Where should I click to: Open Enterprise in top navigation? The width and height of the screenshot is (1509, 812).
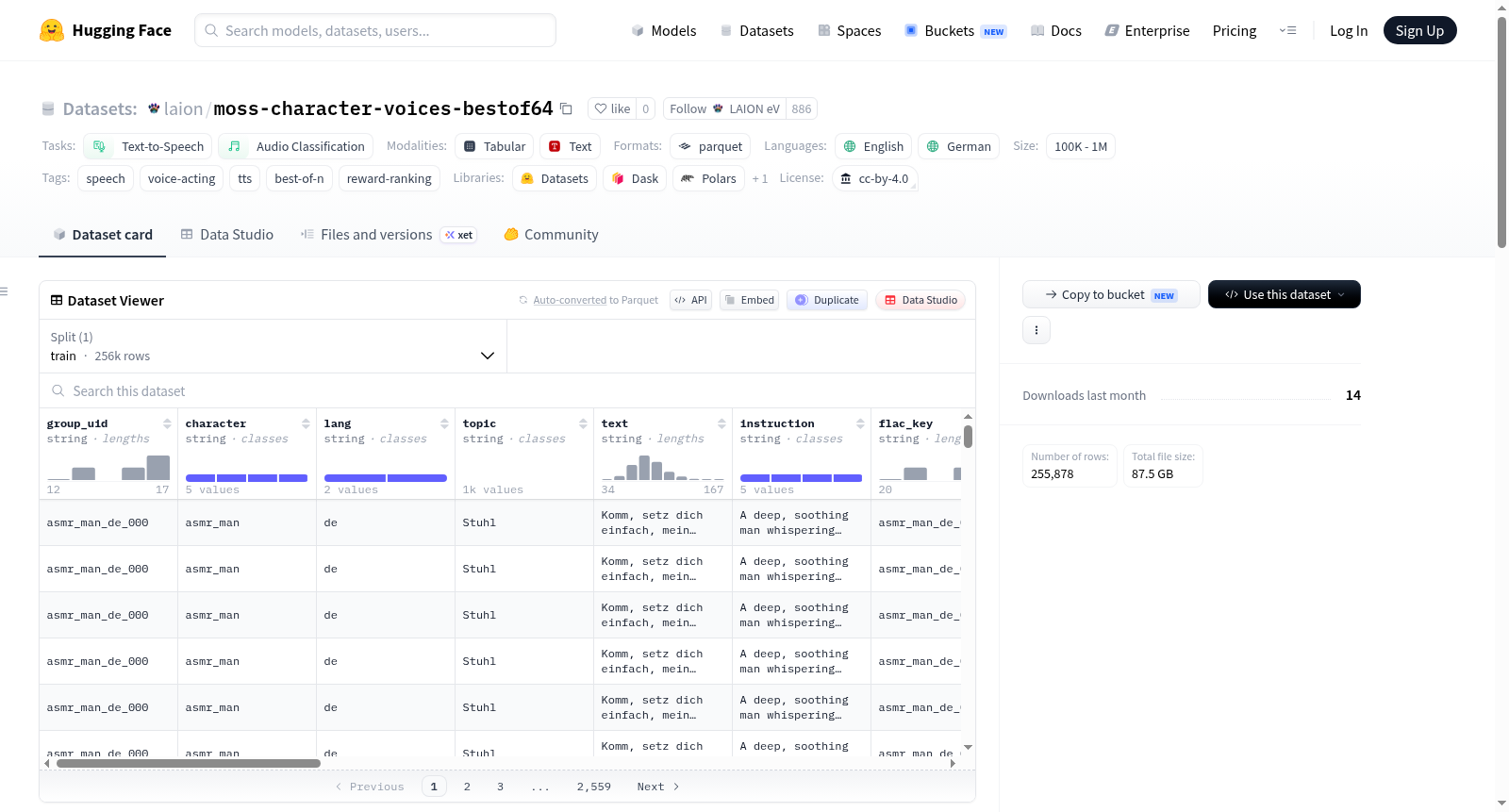click(1147, 30)
